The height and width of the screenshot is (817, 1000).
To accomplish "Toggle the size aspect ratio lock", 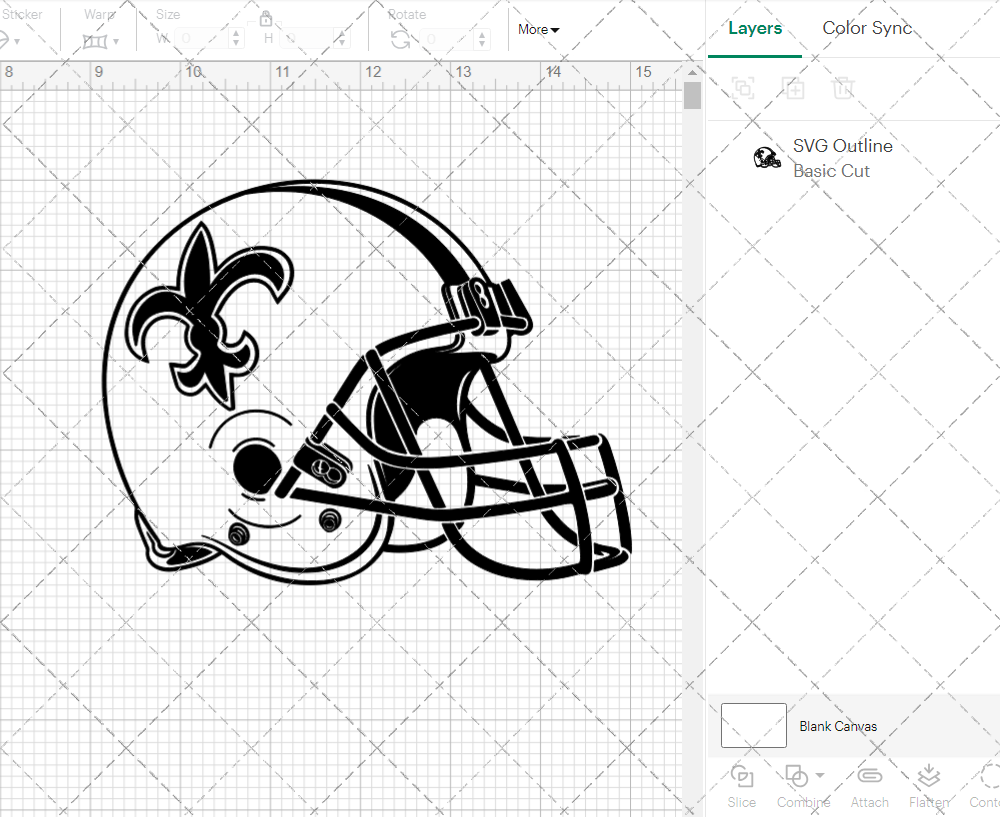I will tap(266, 19).
